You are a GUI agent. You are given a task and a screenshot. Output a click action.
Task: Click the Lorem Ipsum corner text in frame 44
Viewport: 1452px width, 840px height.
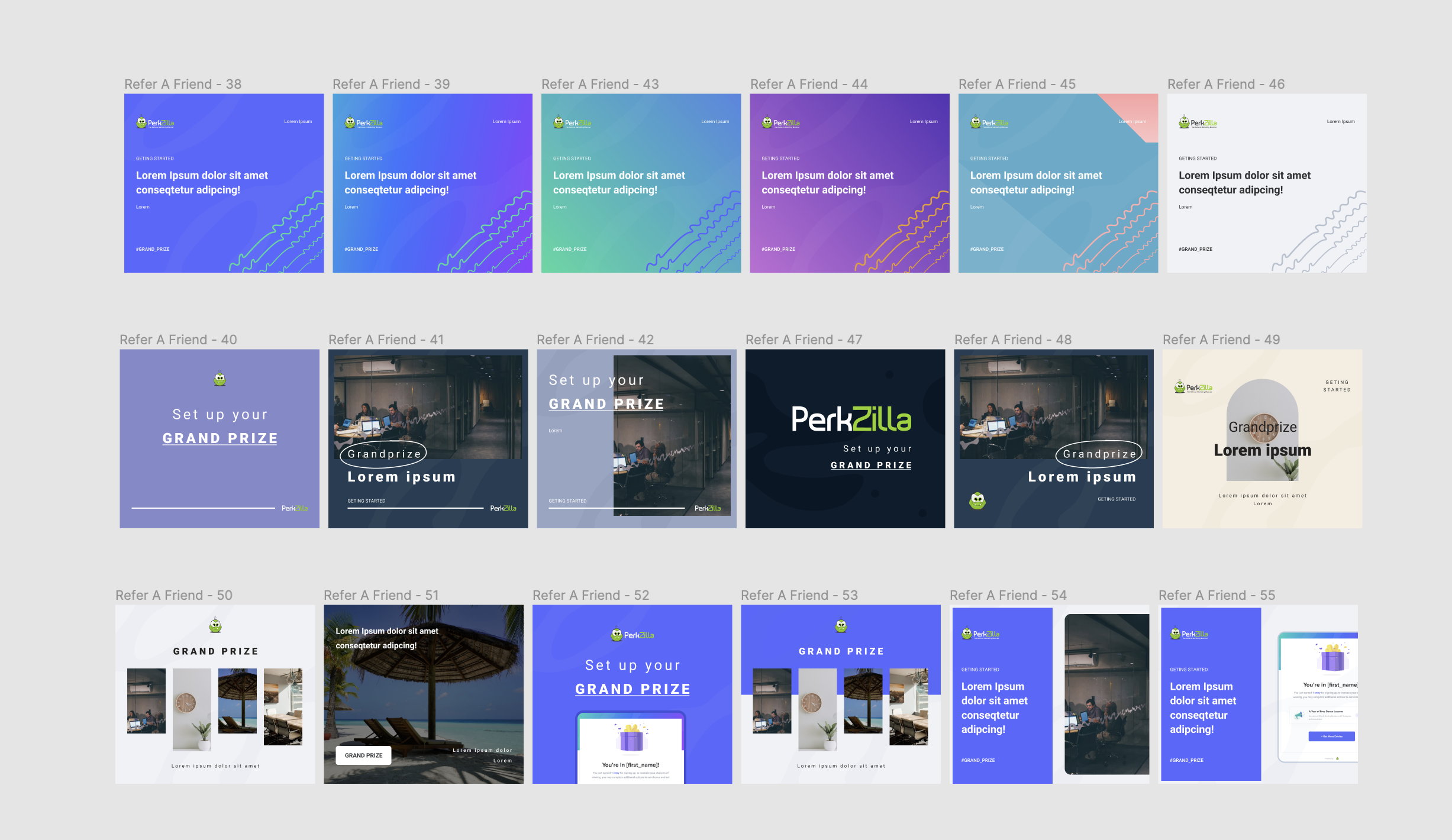pyautogui.click(x=924, y=121)
